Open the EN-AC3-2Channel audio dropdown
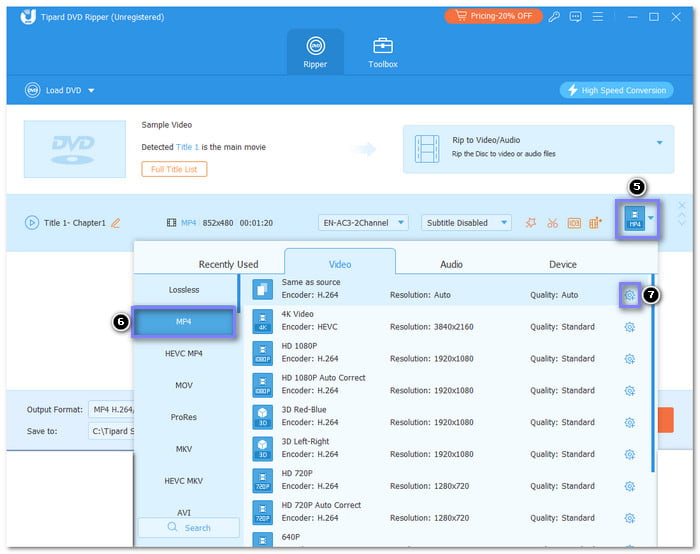Viewport: 700px width, 554px height. coord(363,222)
